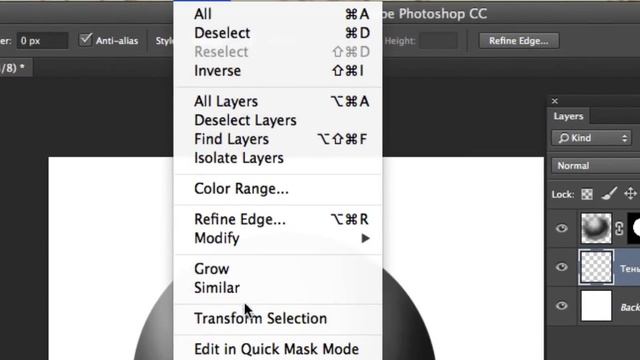640x360 pixels.
Task: Click the Refine Edge... button in options bar
Action: pyautogui.click(x=519, y=41)
